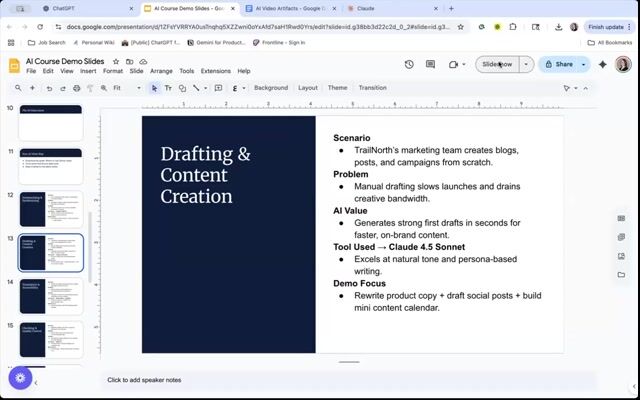The width and height of the screenshot is (640, 400).
Task: Select slide 14 thumbnail
Action: pos(51,296)
